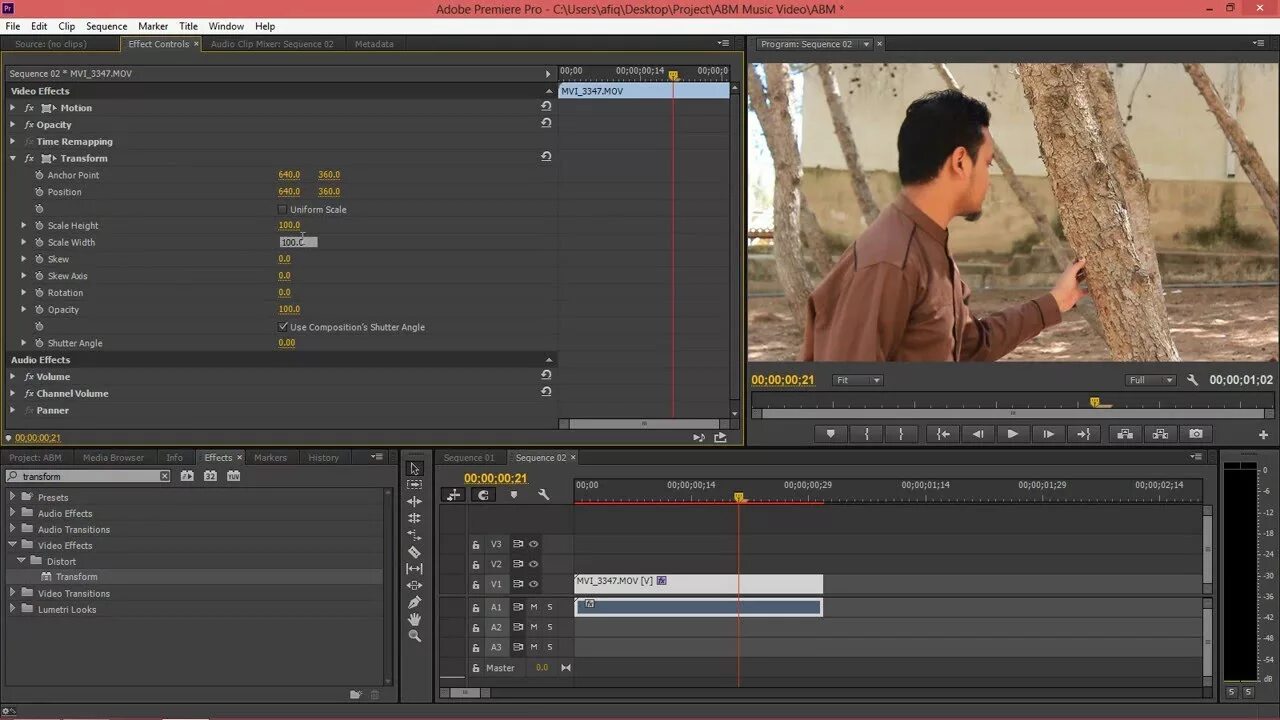The width and height of the screenshot is (1280, 720).
Task: Expand the Rotation property
Action: (24, 293)
